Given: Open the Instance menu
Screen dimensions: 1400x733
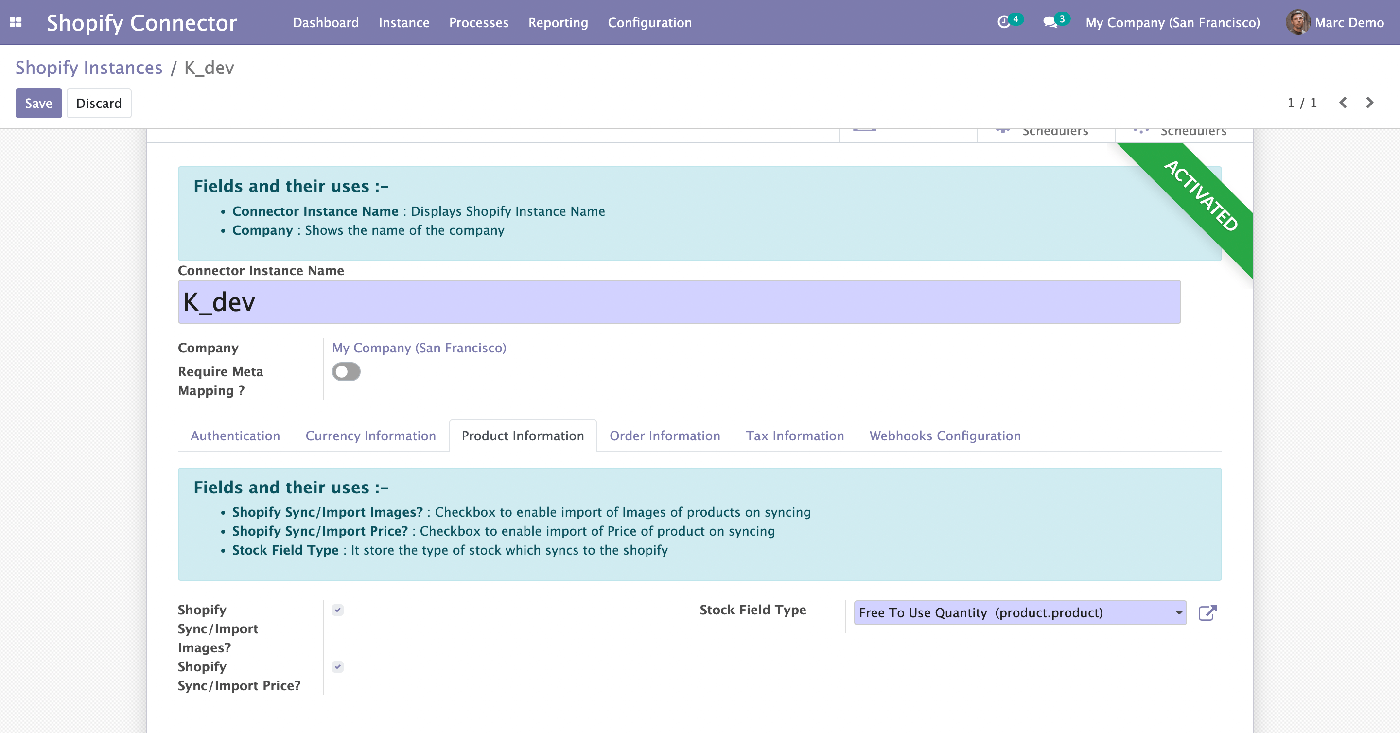Looking at the screenshot, I should point(404,22).
